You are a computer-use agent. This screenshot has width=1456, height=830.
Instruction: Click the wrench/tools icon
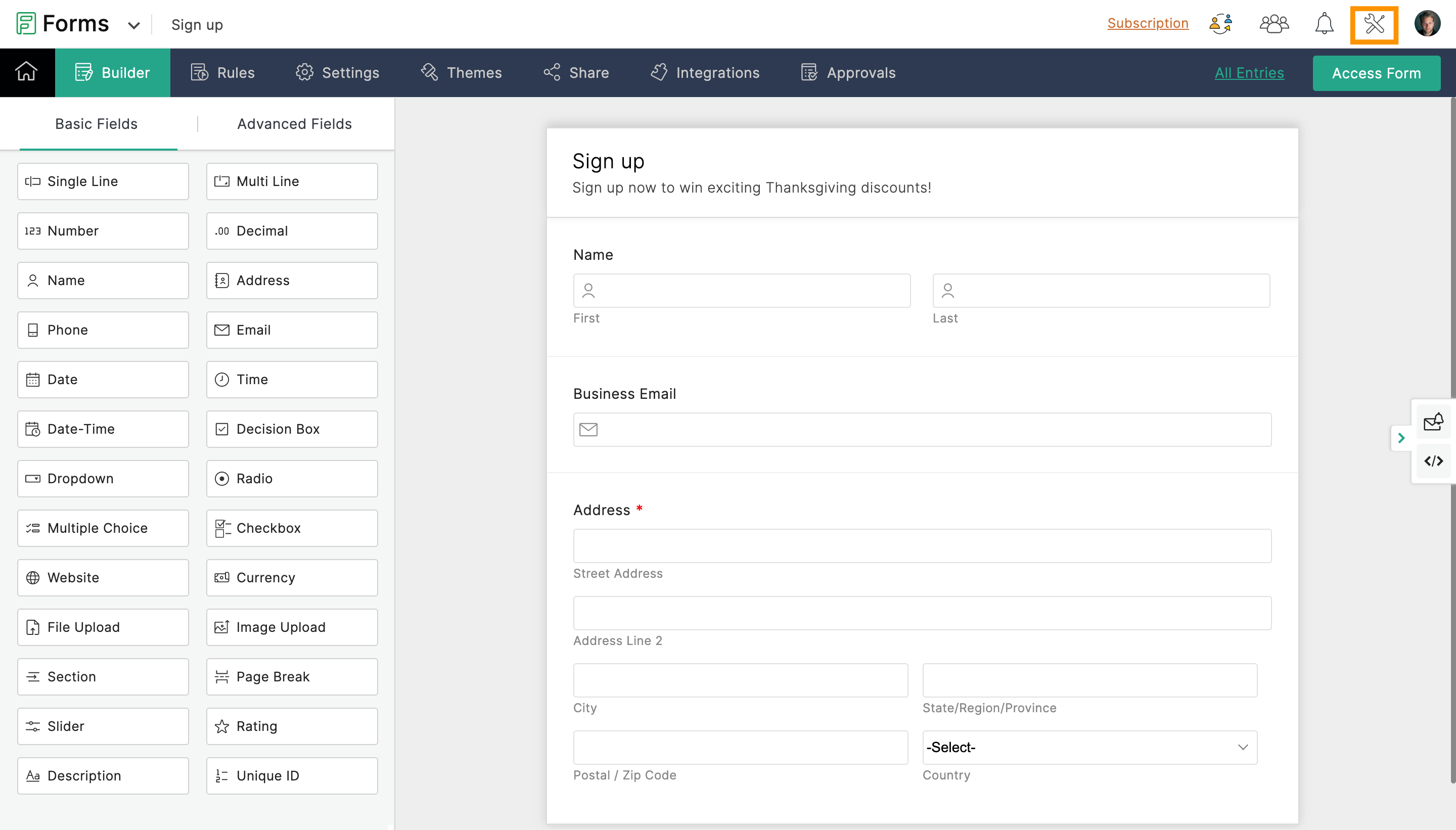[1374, 24]
